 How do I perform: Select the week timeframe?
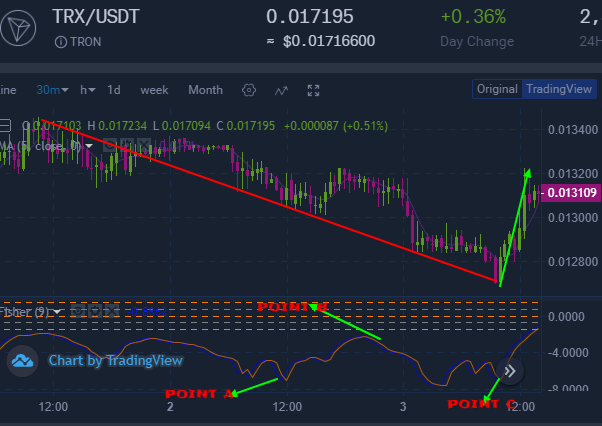click(x=154, y=90)
